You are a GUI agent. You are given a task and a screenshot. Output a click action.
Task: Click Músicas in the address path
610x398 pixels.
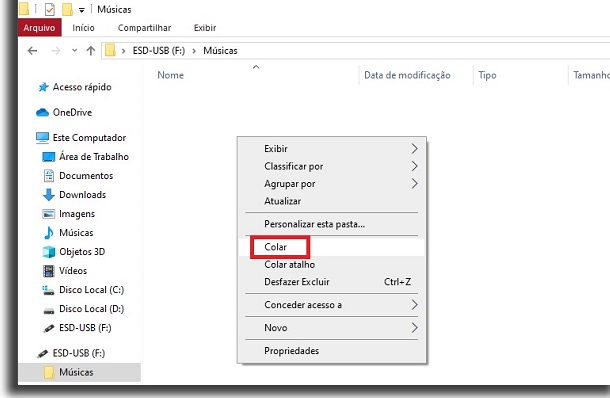point(220,51)
